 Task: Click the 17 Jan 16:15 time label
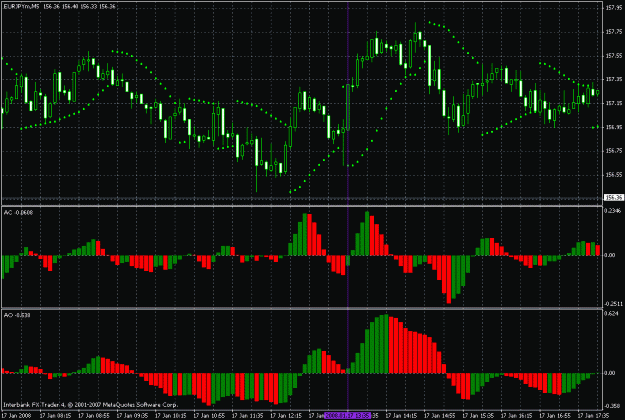(x=517, y=416)
